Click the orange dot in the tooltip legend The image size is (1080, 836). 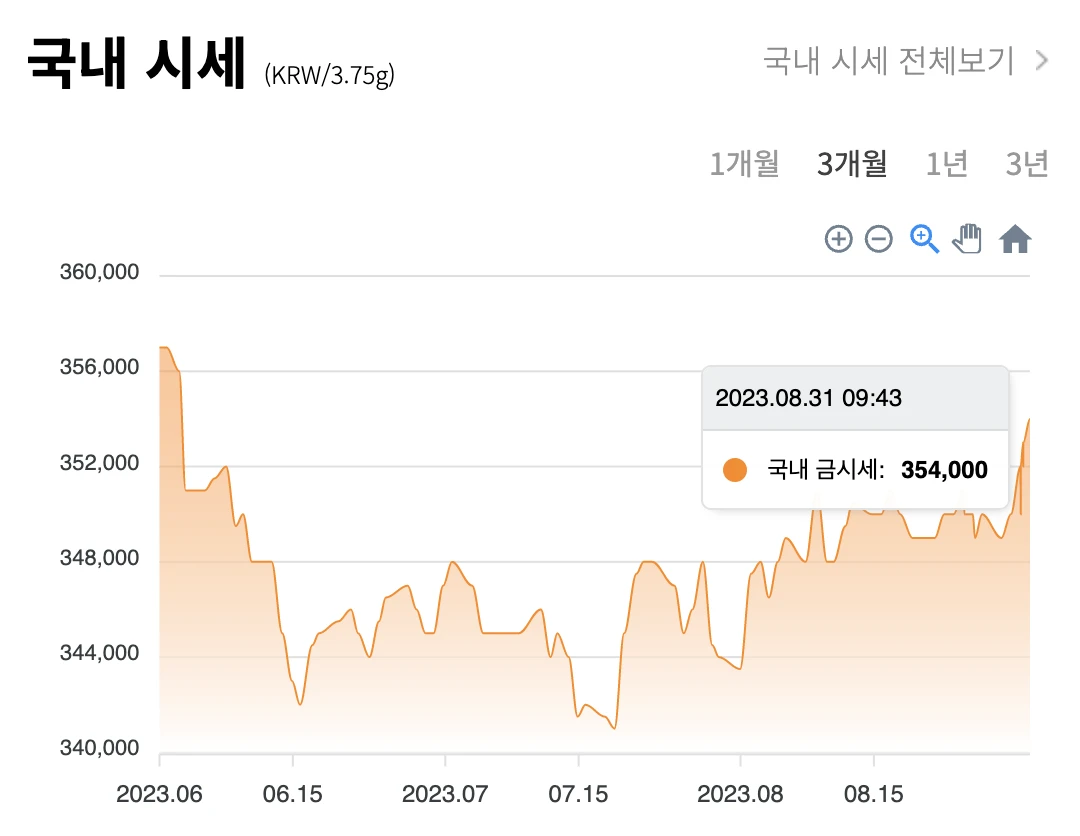click(x=733, y=468)
